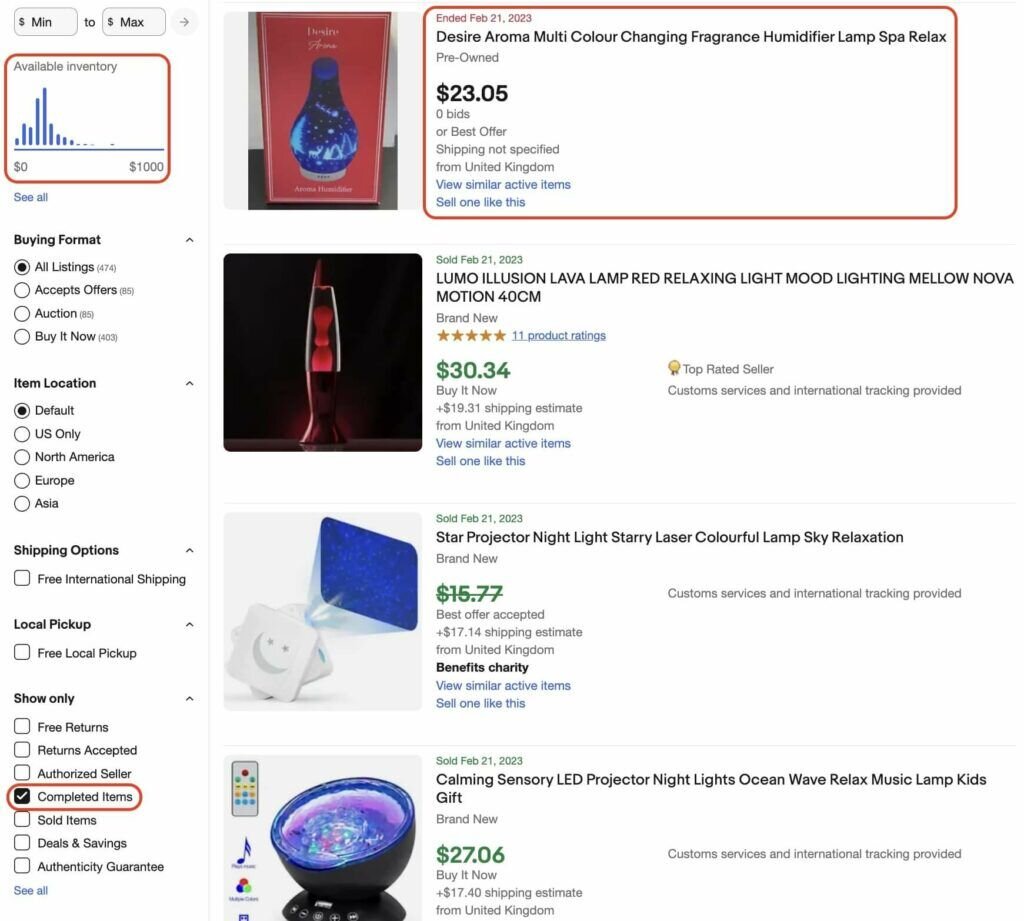Viewport: 1024px width, 921px height.
Task: Enable the Sold Items filter
Action: 21,820
